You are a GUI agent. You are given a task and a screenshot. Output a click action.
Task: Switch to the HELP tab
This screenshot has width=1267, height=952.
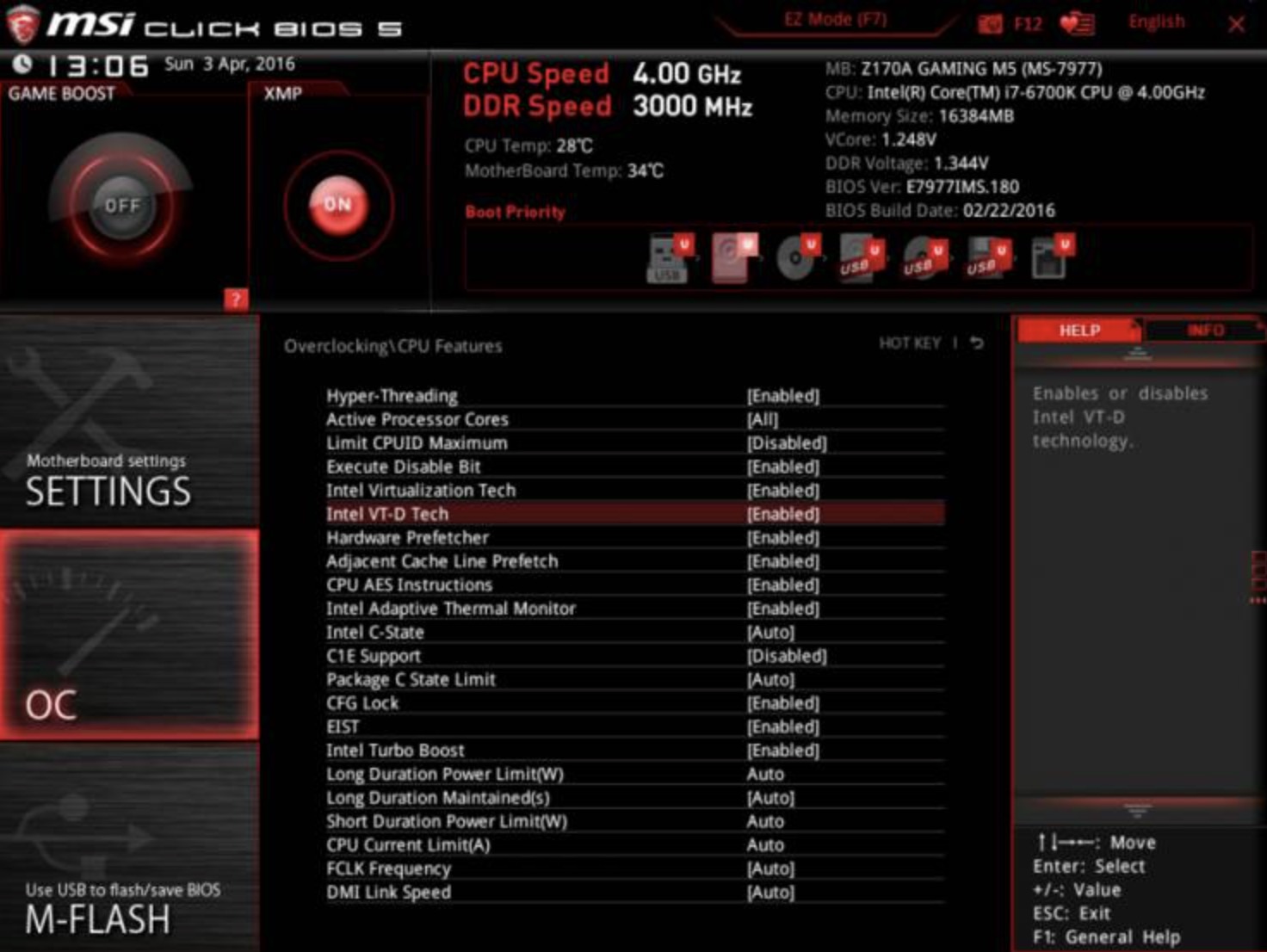tap(1079, 331)
